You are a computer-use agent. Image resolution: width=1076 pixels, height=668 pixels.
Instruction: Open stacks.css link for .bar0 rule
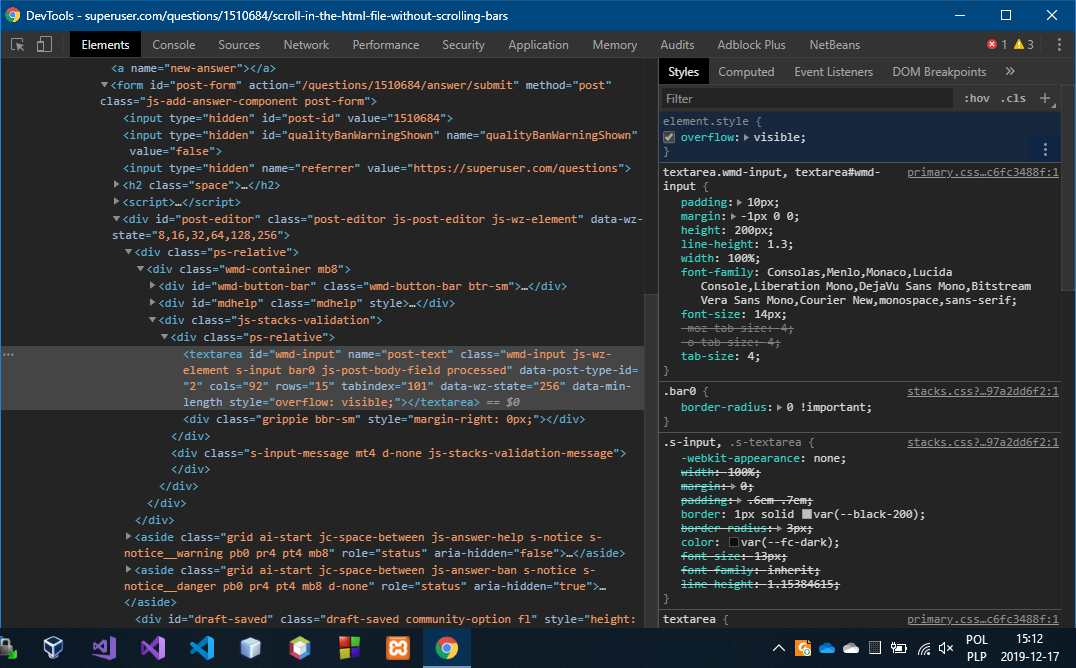983,391
